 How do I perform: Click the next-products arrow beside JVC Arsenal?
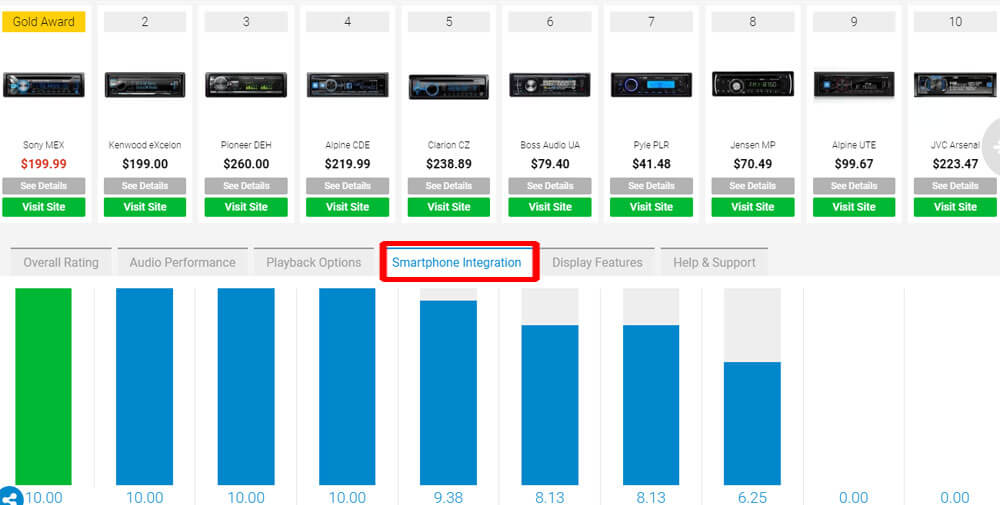click(991, 149)
